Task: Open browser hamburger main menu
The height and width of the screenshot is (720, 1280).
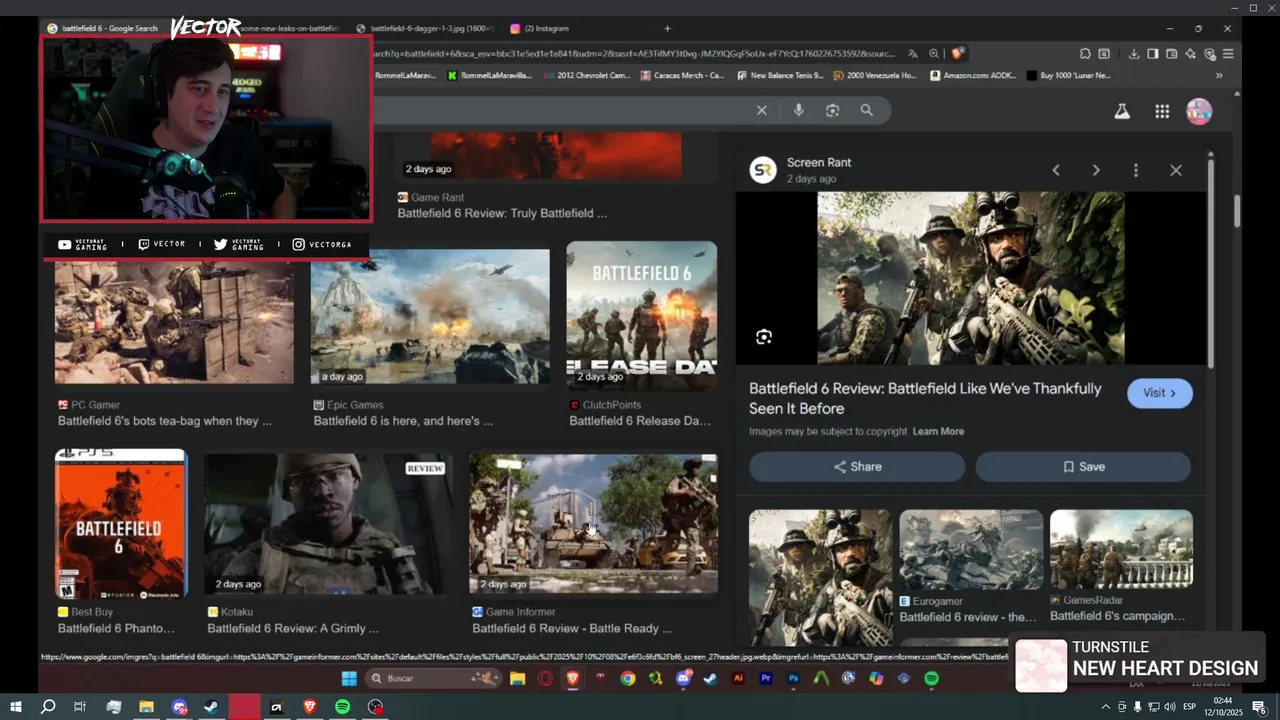Action: pyautogui.click(x=1228, y=54)
